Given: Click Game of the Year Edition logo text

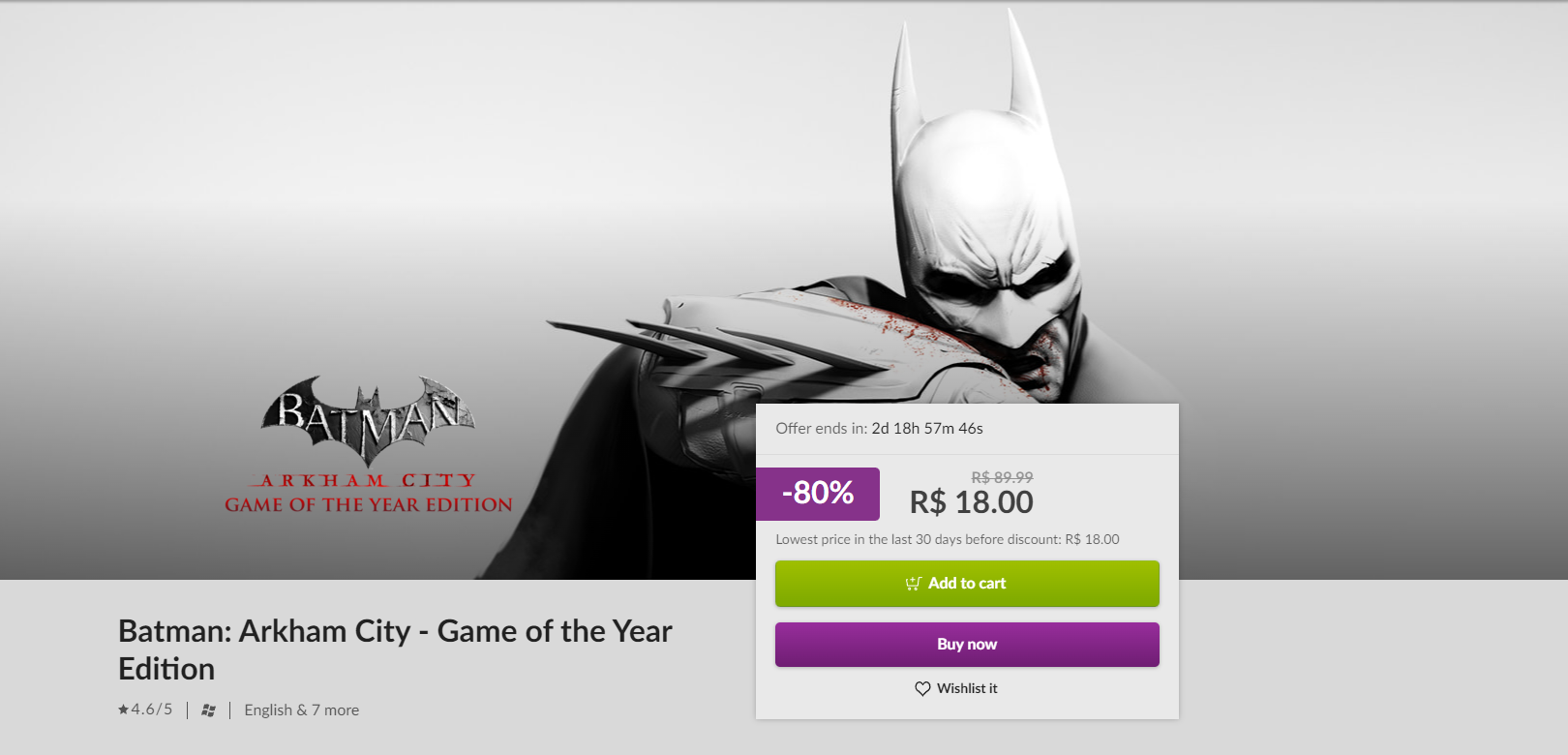Looking at the screenshot, I should click(x=369, y=504).
